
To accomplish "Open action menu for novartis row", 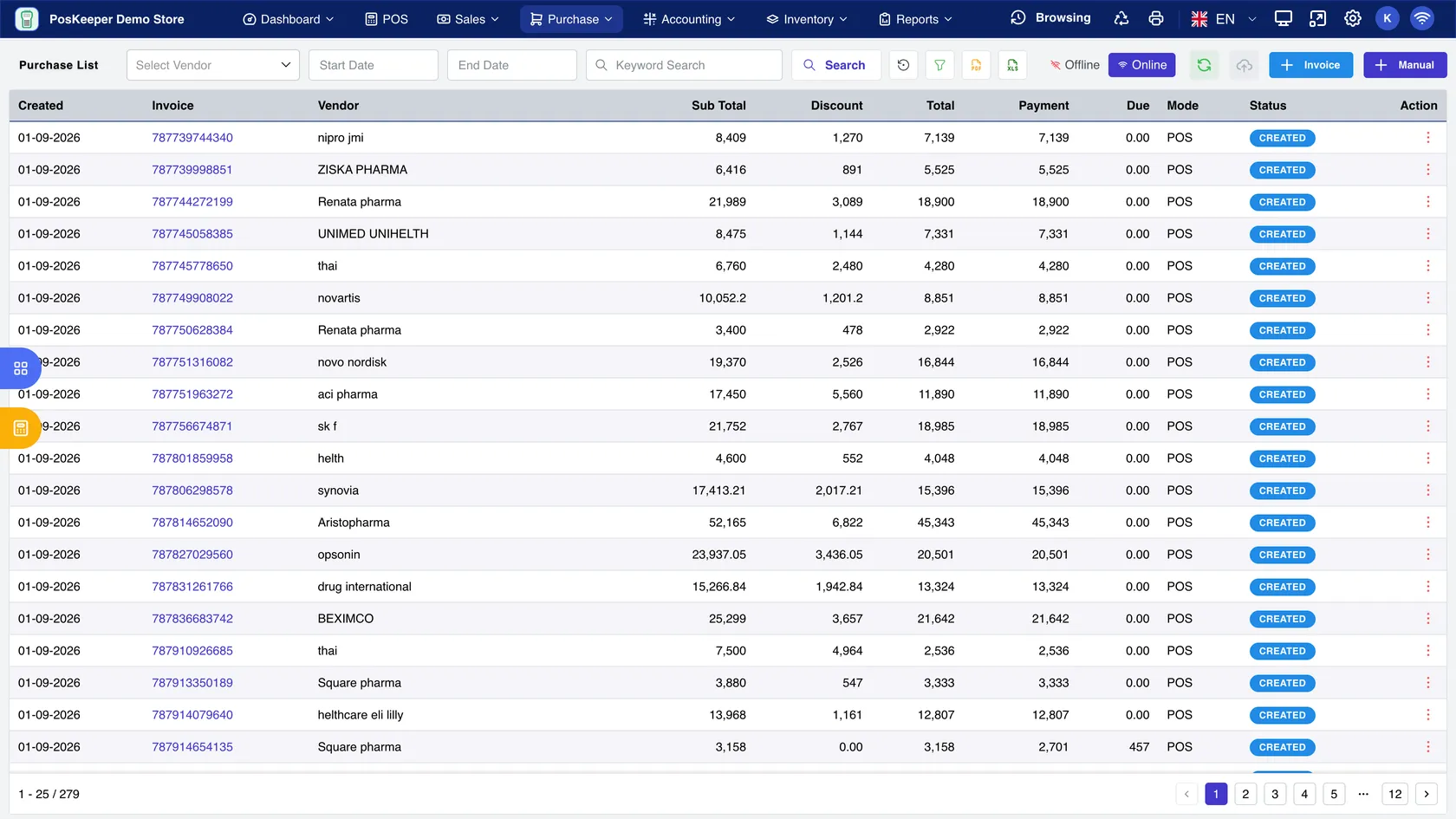I will [1427, 298].
